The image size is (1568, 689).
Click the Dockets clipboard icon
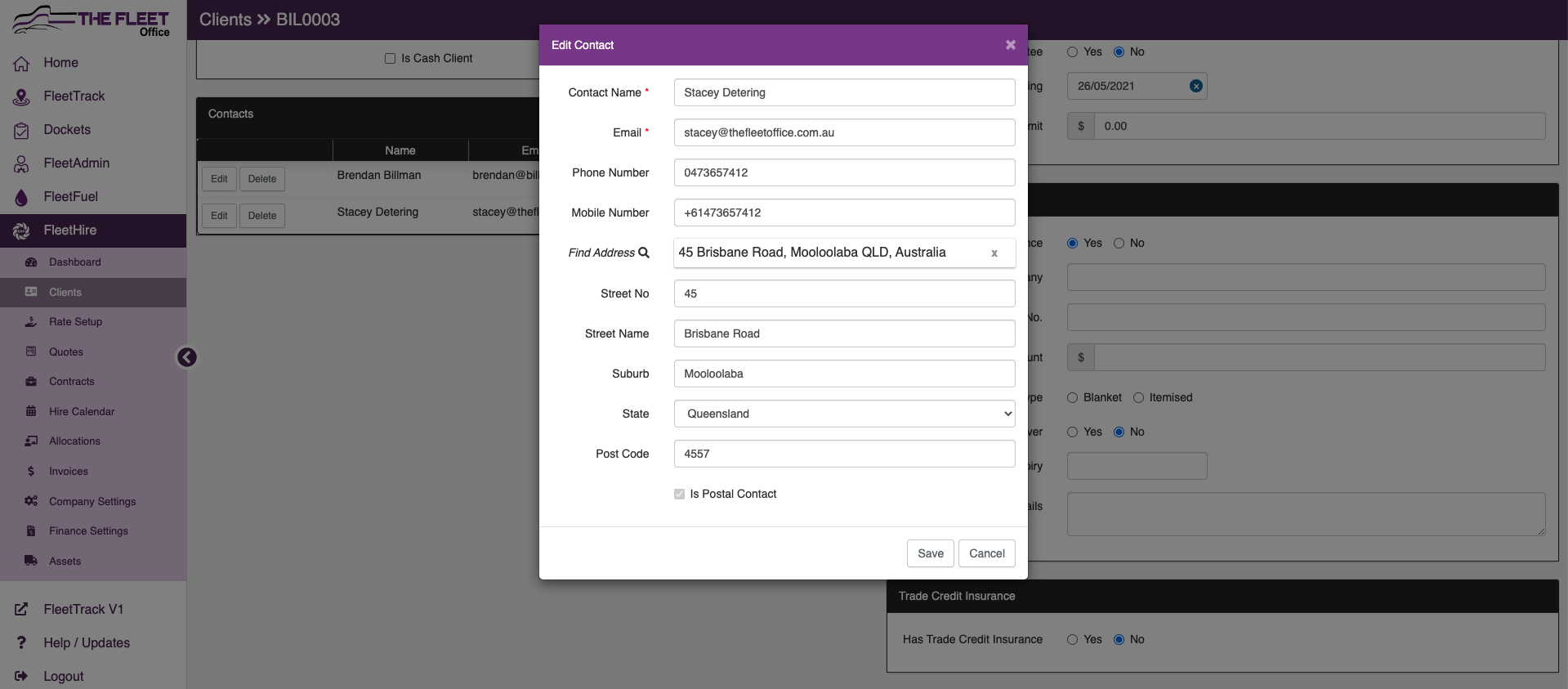(x=22, y=130)
